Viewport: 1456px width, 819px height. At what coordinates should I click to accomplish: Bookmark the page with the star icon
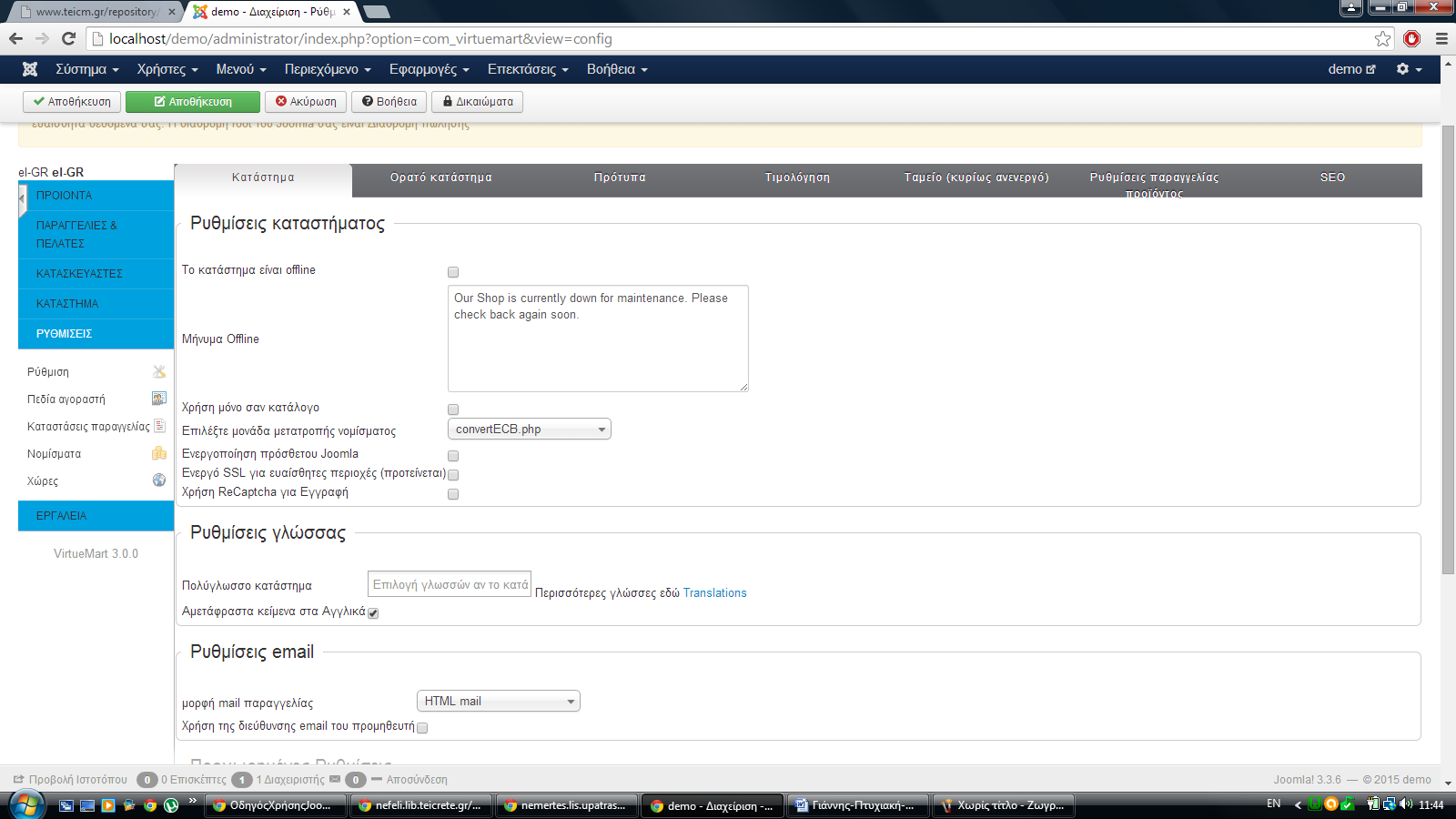click(1383, 38)
